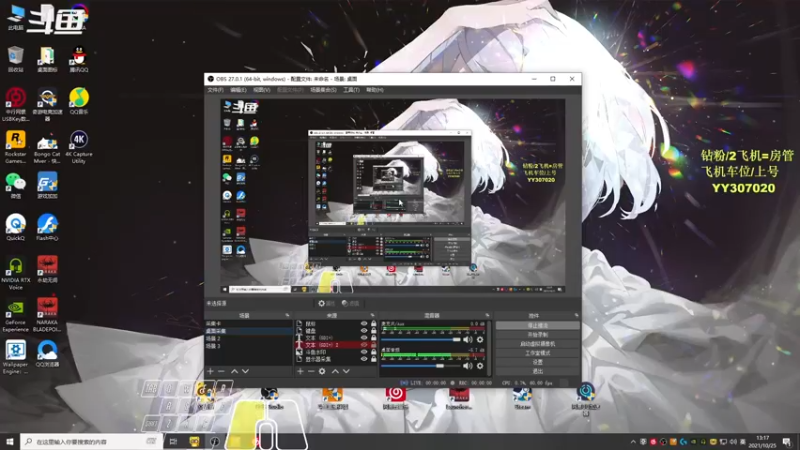The height and width of the screenshot is (450, 800).
Task: Remove the scene with the Scenes minus icon
Action: [x=221, y=371]
